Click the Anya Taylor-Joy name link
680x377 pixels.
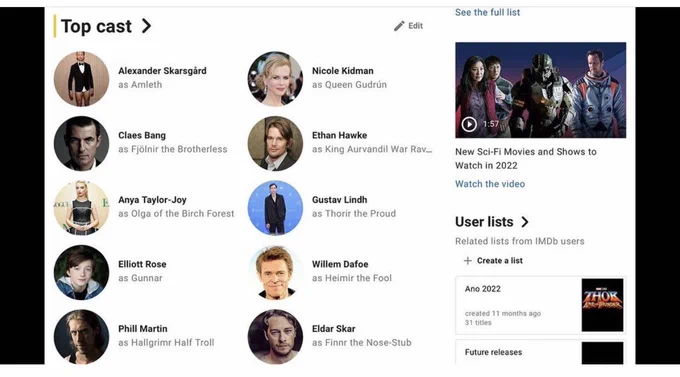tap(152, 200)
